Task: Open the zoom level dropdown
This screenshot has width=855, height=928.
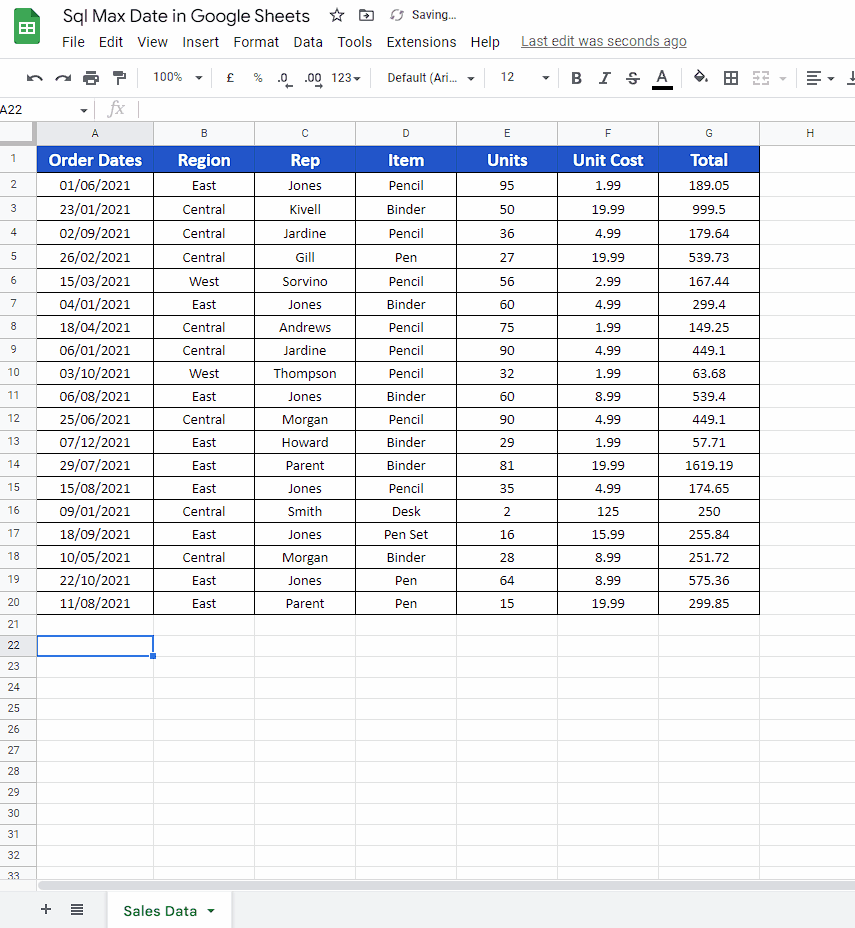Action: tap(176, 77)
